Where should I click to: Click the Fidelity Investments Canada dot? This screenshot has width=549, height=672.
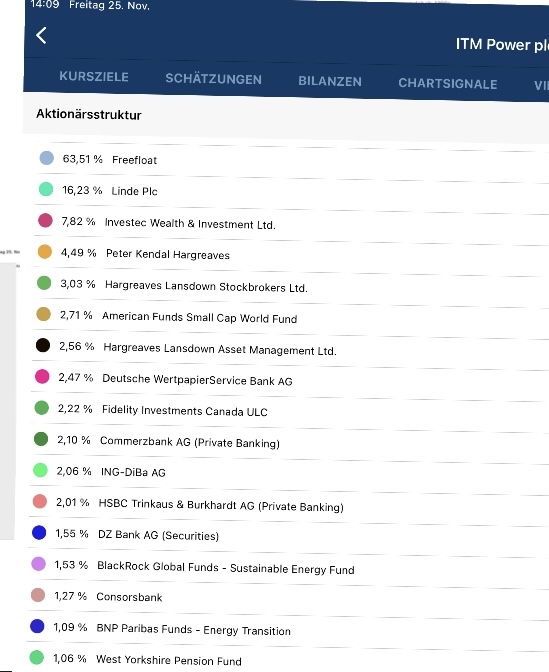42,408
